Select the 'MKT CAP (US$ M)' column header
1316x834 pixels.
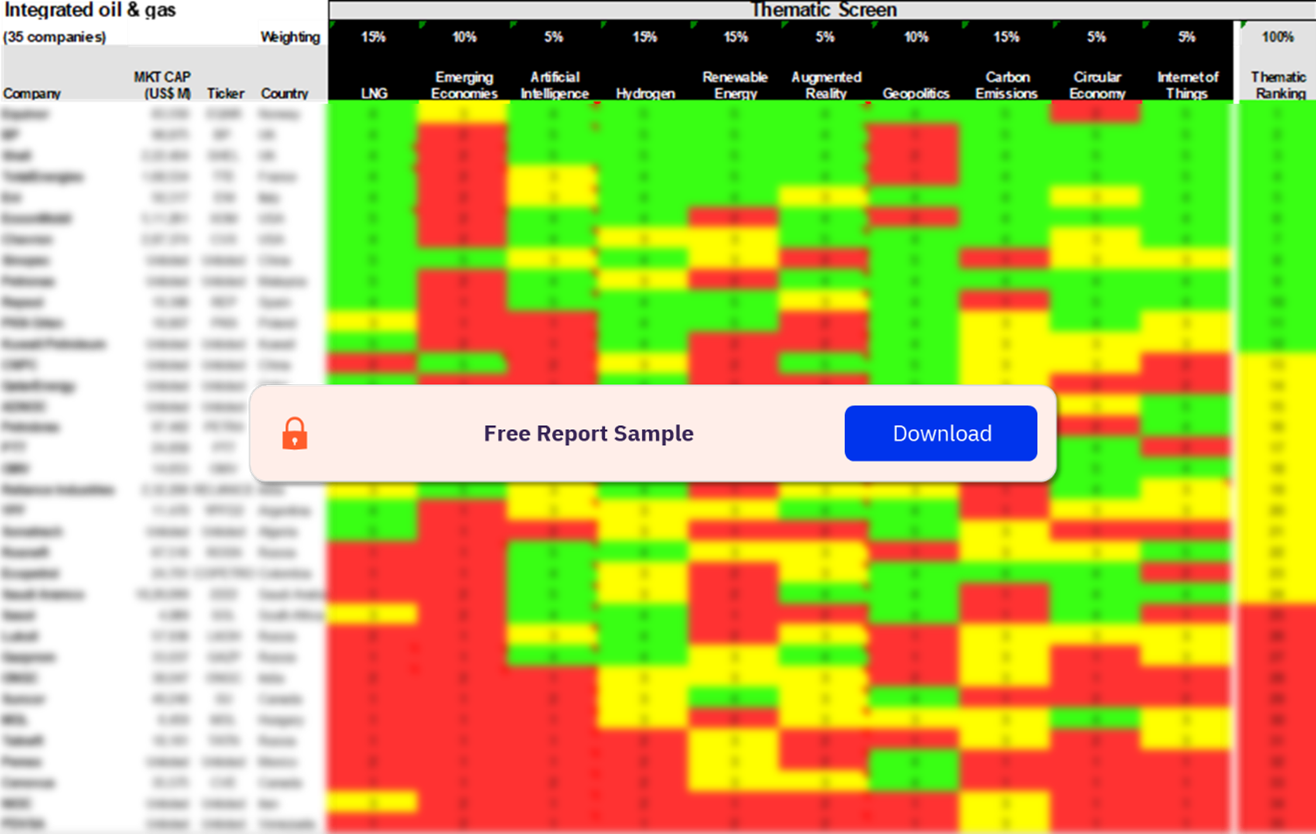(162, 85)
